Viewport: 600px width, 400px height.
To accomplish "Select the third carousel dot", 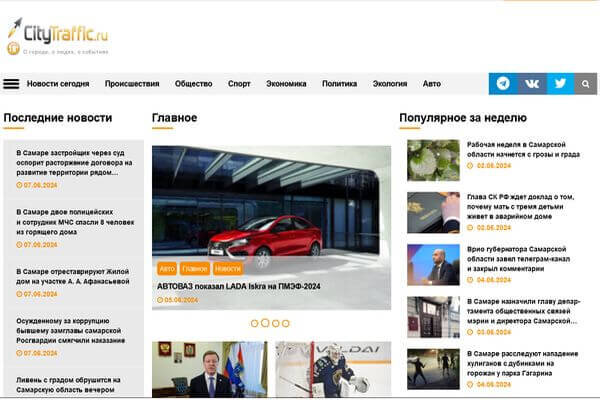I will pyautogui.click(x=276, y=324).
